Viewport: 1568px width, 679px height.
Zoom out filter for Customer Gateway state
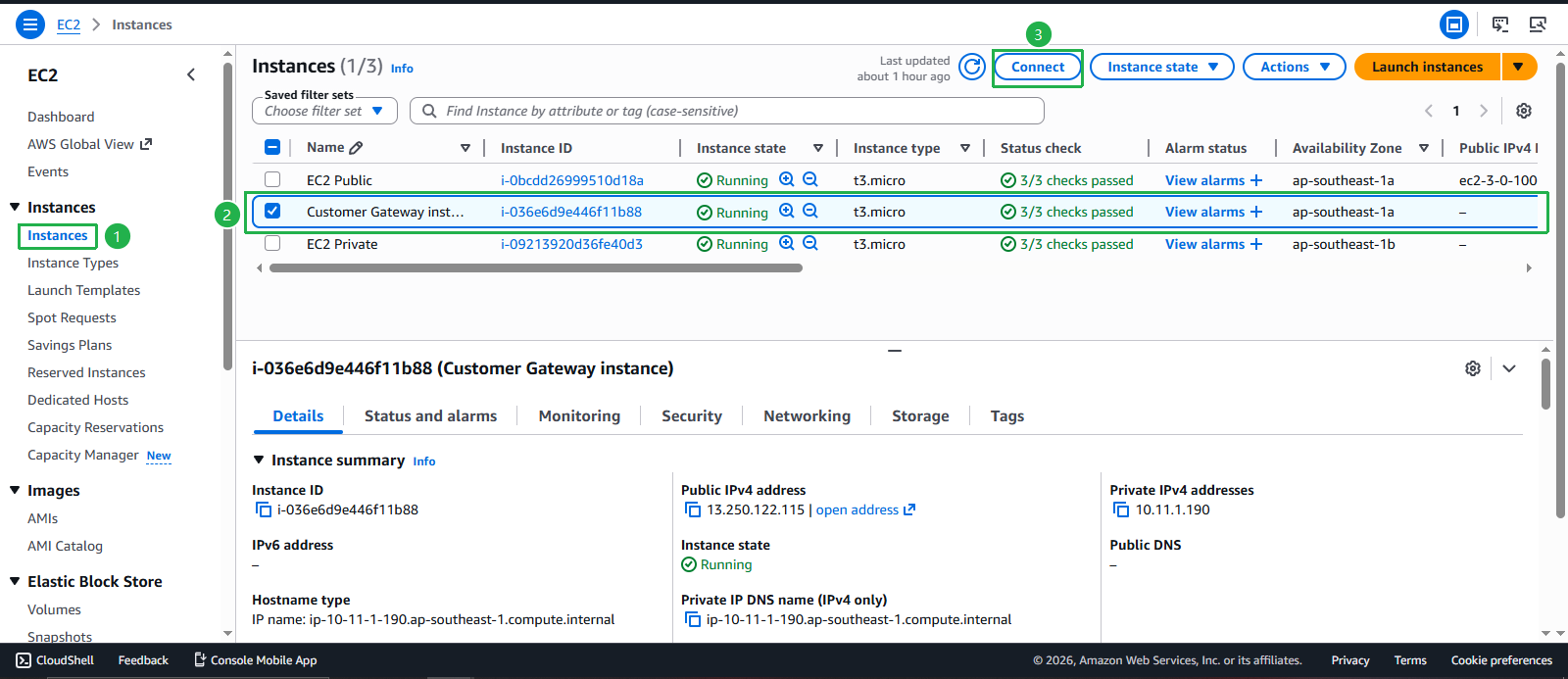810,211
